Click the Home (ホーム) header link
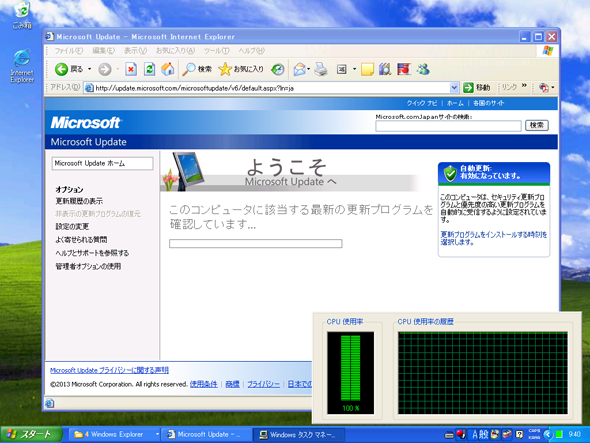This screenshot has width=590, height=443. (455, 103)
